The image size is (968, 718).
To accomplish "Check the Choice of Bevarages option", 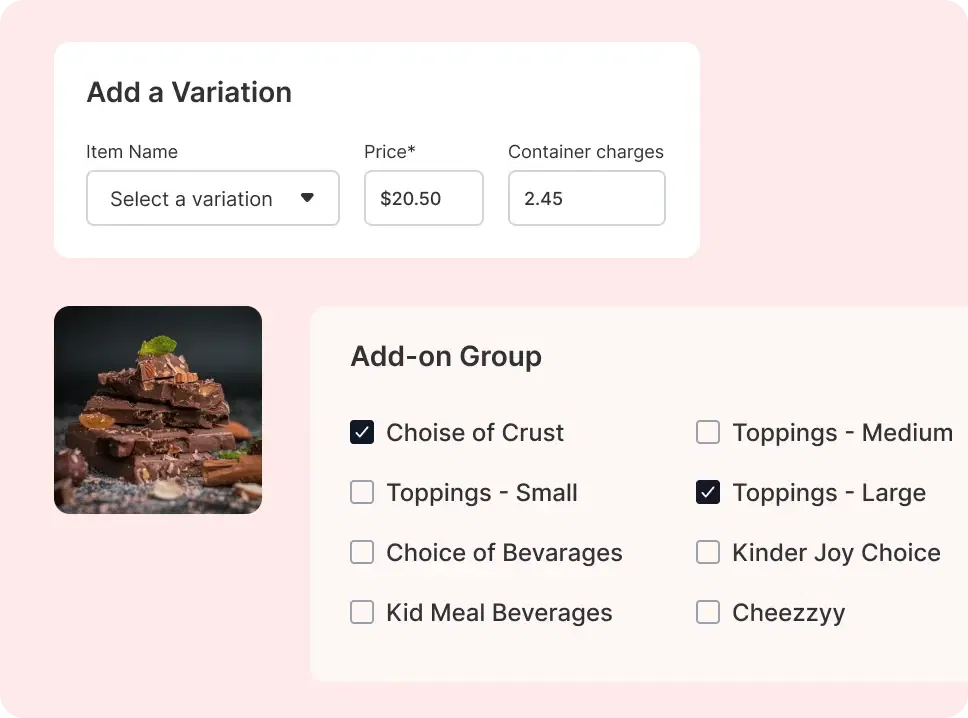I will 362,552.
